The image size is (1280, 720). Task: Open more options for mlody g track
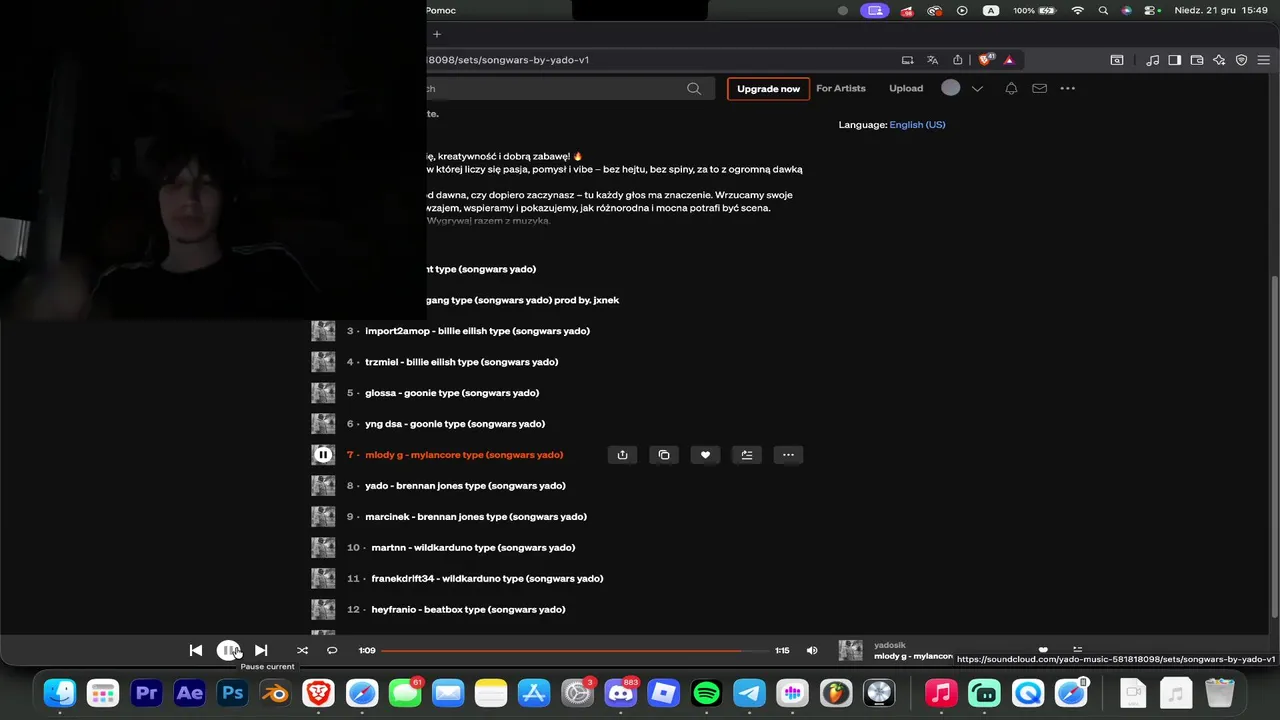pyautogui.click(x=788, y=455)
